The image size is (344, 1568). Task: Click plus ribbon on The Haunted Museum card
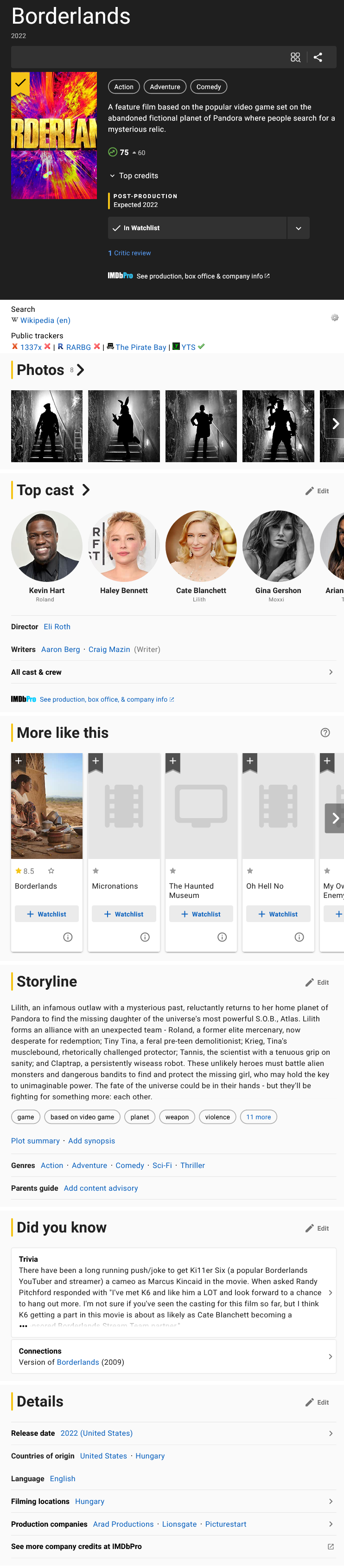pyautogui.click(x=172, y=762)
